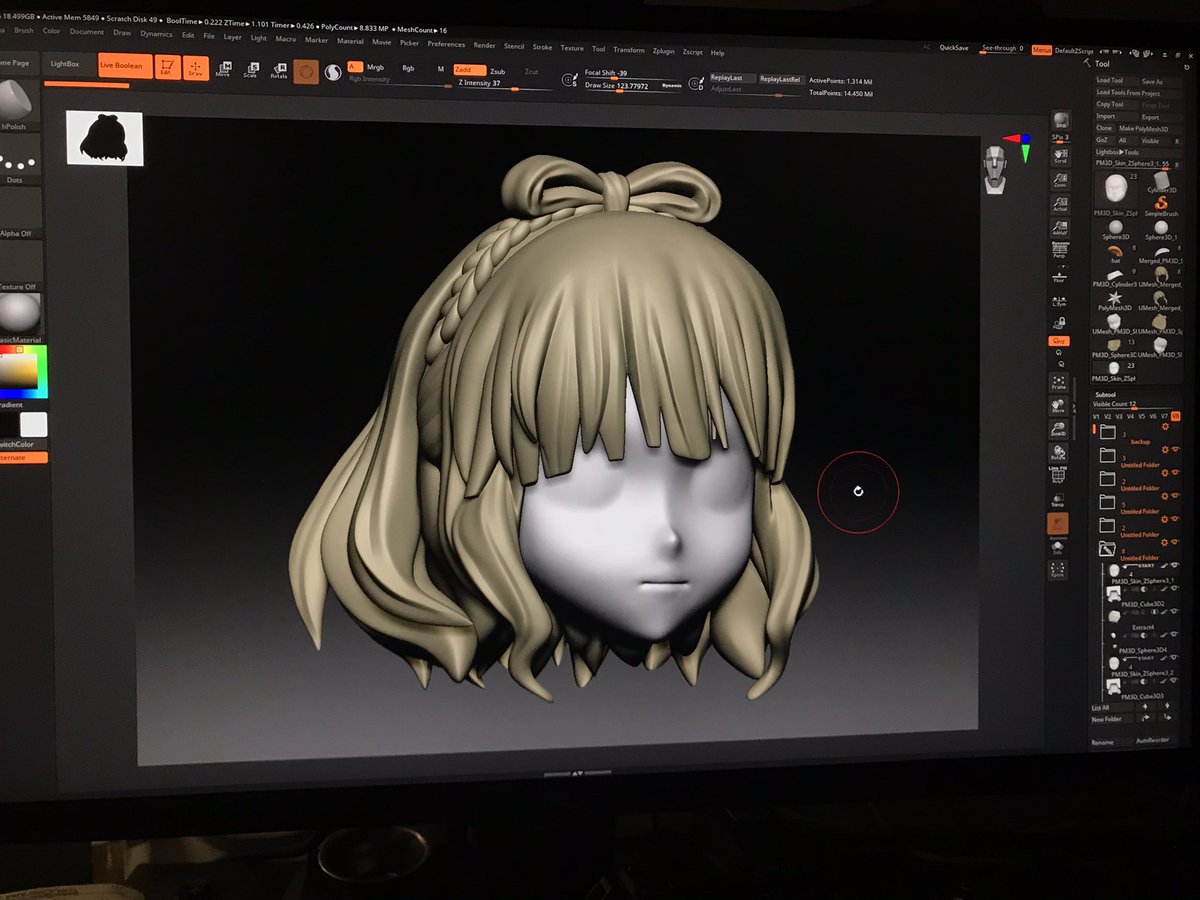Click the QuickSave button
The height and width of the screenshot is (900, 1200).
tap(954, 48)
